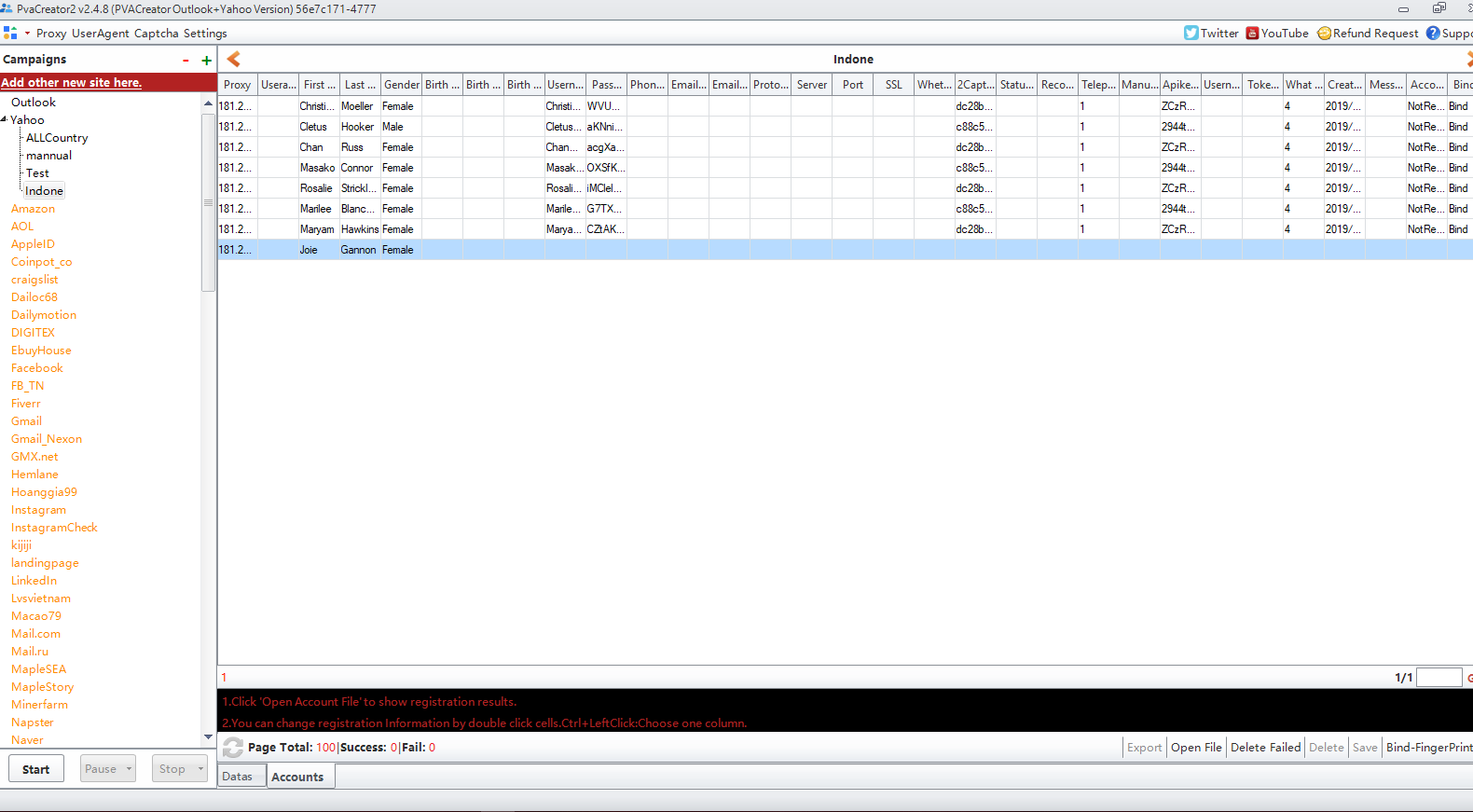Open the Proxy menu

(x=51, y=33)
